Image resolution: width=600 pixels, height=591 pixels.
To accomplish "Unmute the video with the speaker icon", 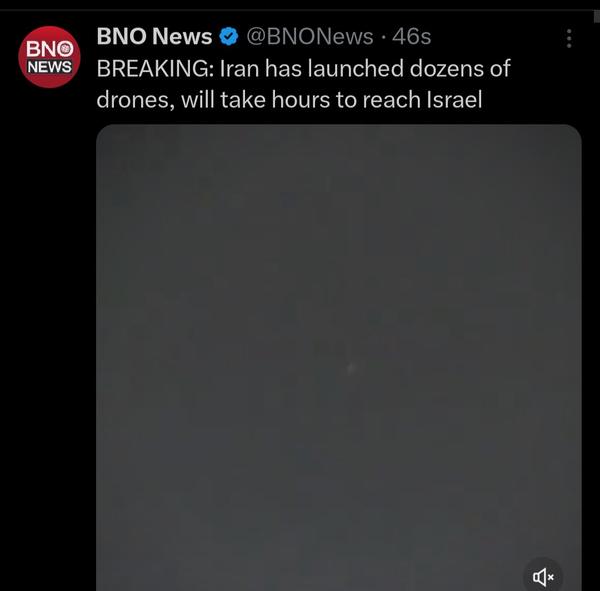I will click(543, 577).
